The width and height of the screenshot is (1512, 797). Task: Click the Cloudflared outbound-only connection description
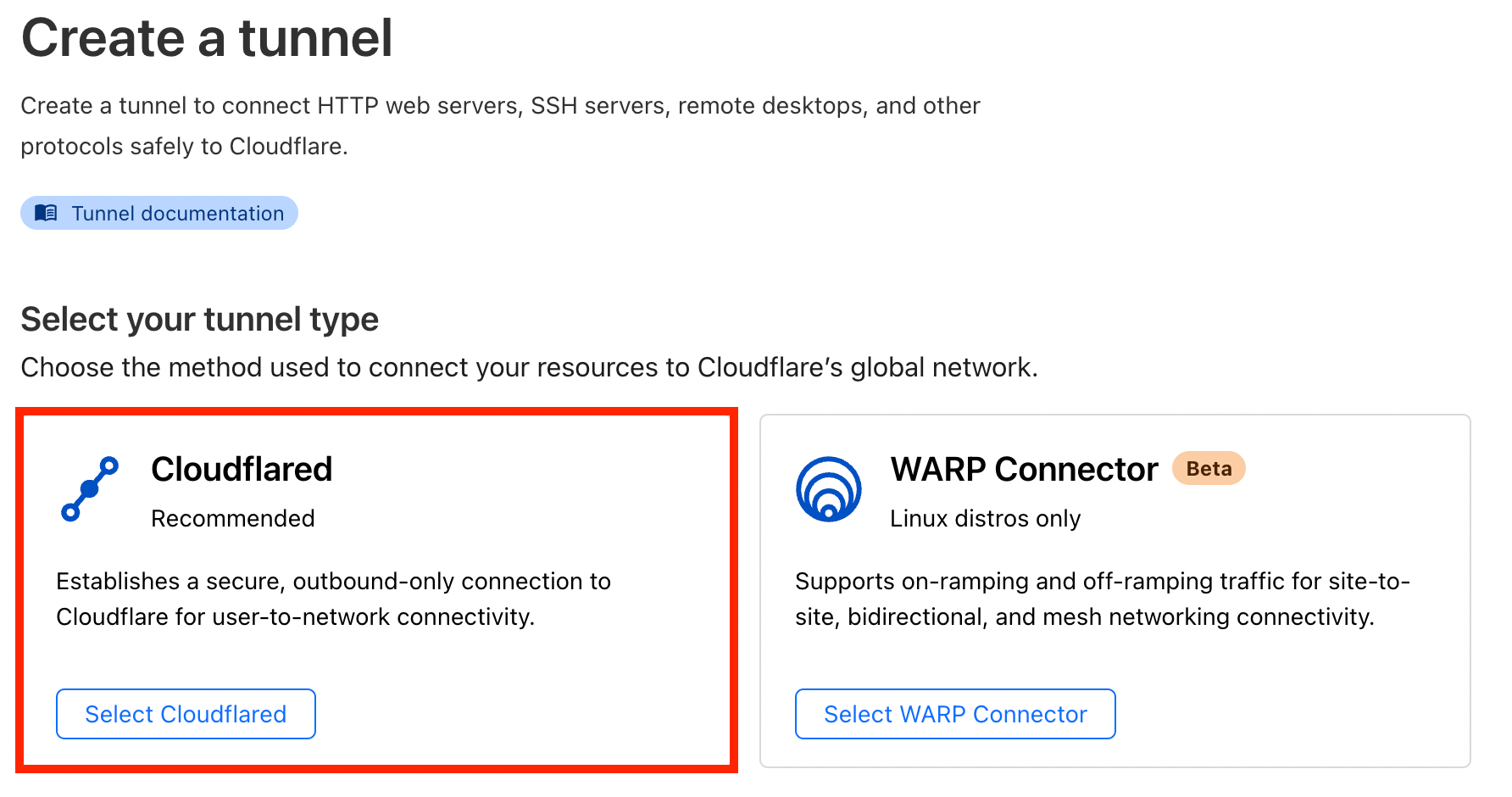(333, 599)
